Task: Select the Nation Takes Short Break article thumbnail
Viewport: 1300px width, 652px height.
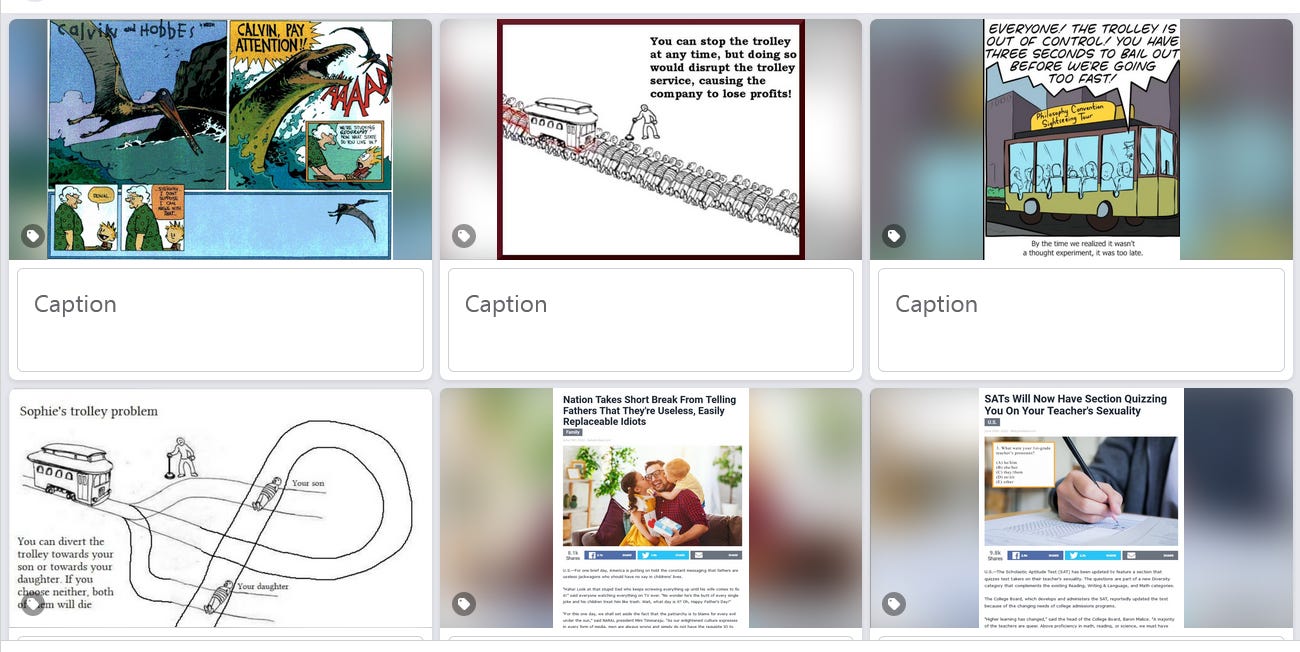Action: [651, 508]
